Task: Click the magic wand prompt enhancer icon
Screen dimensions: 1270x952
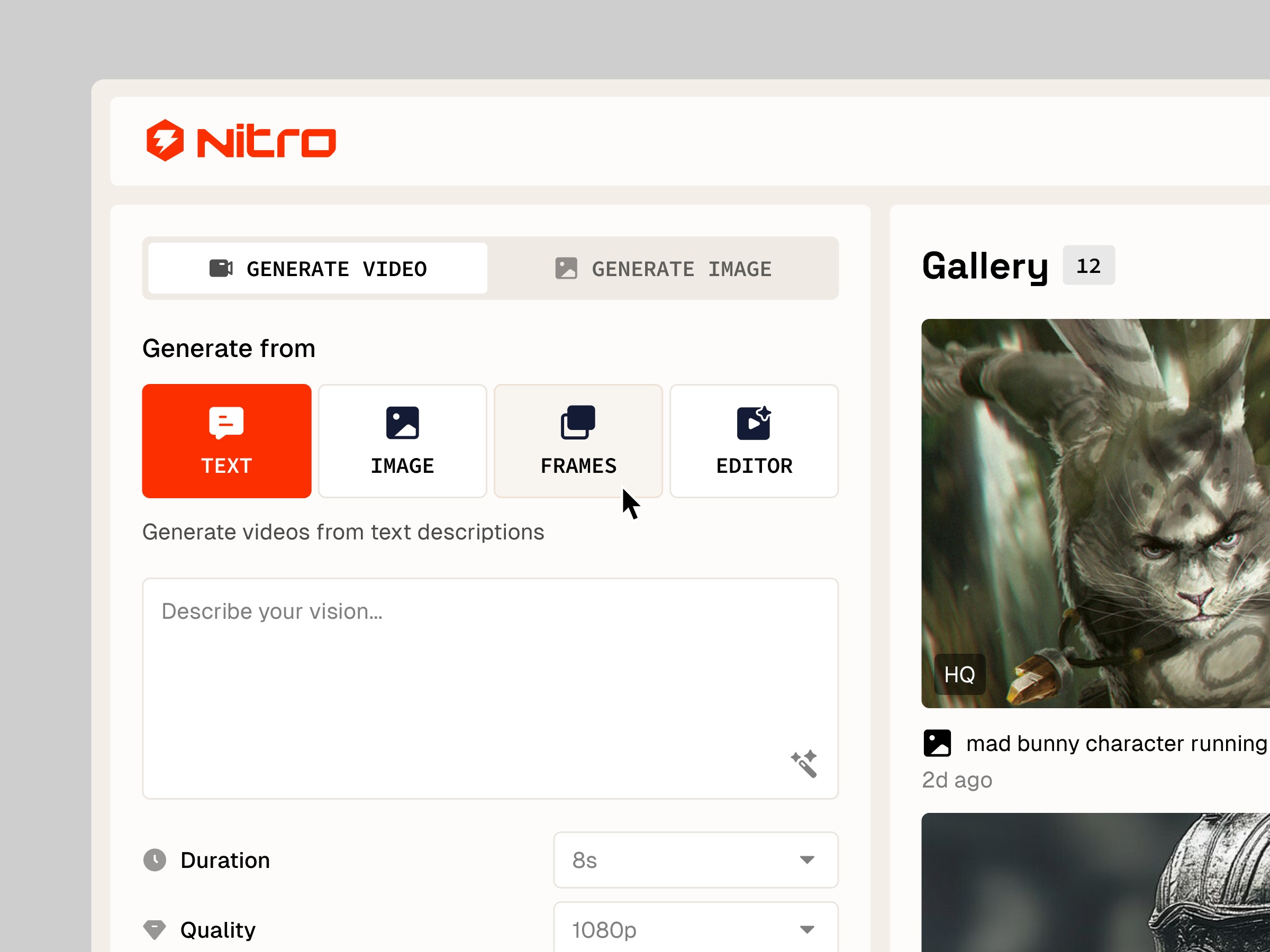Action: (804, 762)
